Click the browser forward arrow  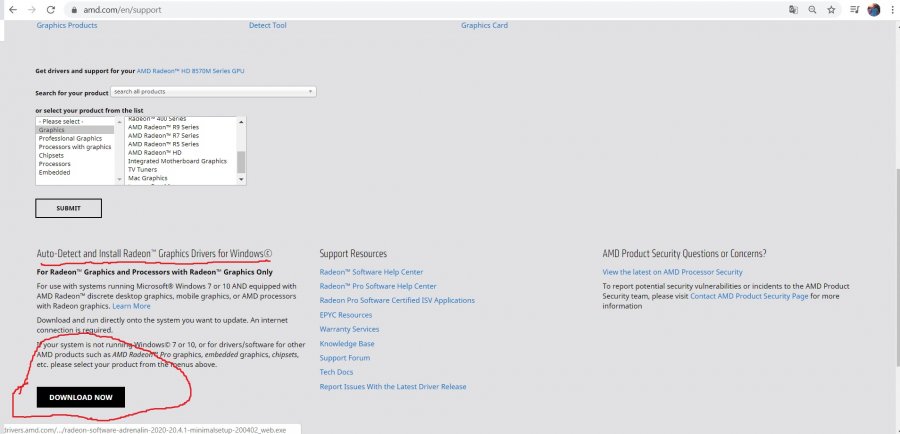[x=32, y=10]
